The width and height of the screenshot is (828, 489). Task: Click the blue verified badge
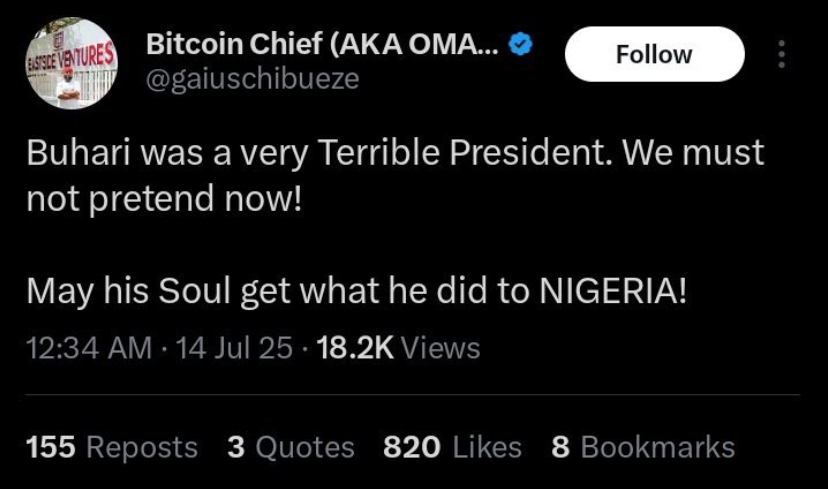(521, 45)
